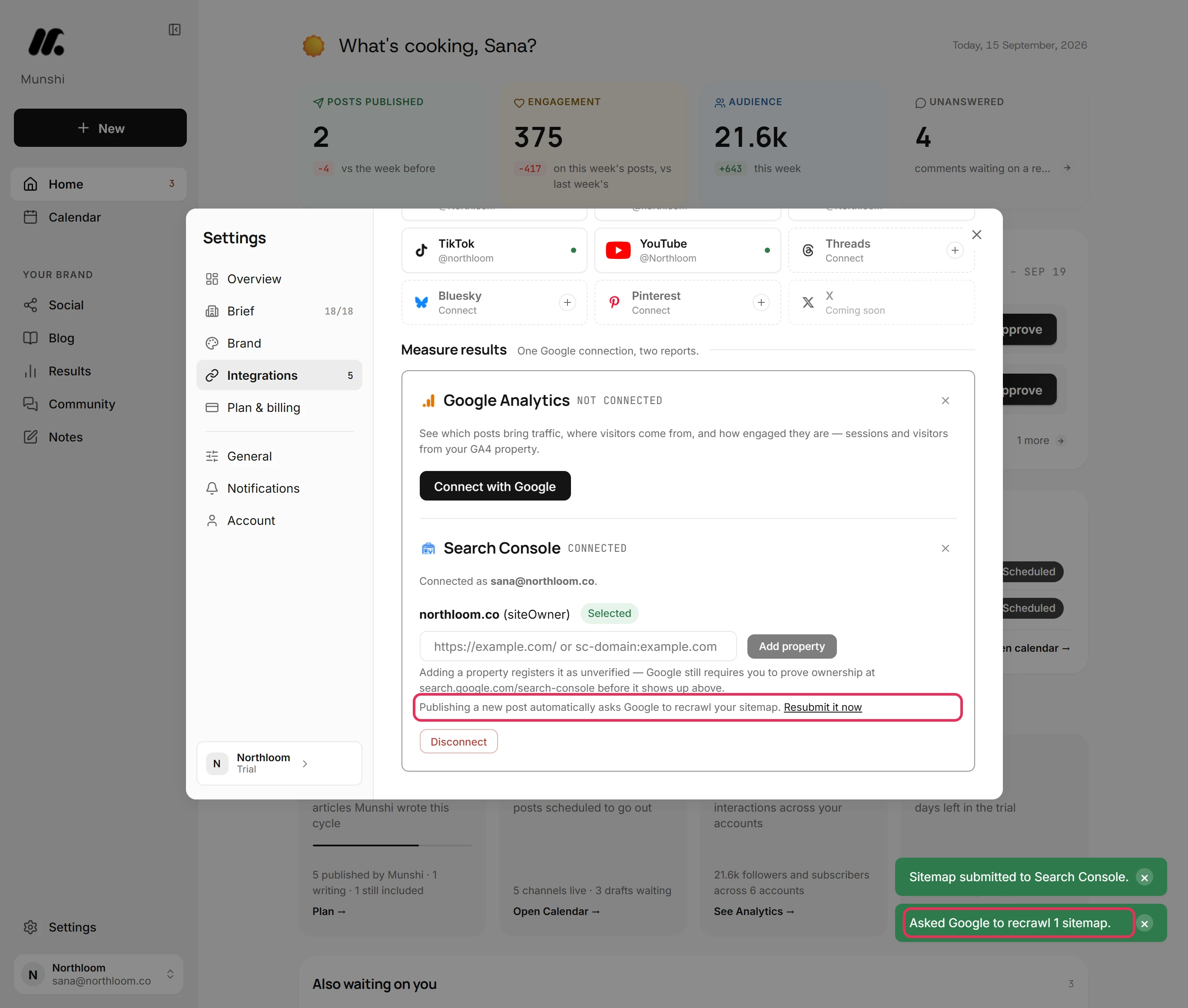
Task: Collapse the sidebar panel icon
Action: pos(174,30)
